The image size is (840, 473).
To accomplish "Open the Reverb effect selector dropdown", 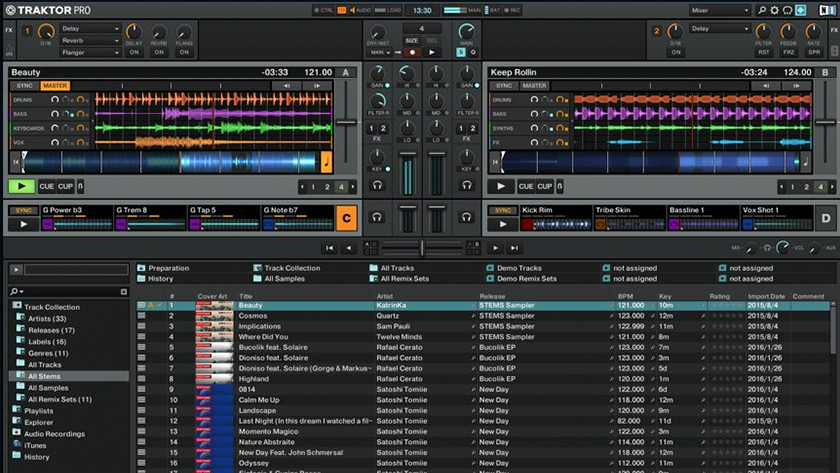I will click(x=89, y=41).
